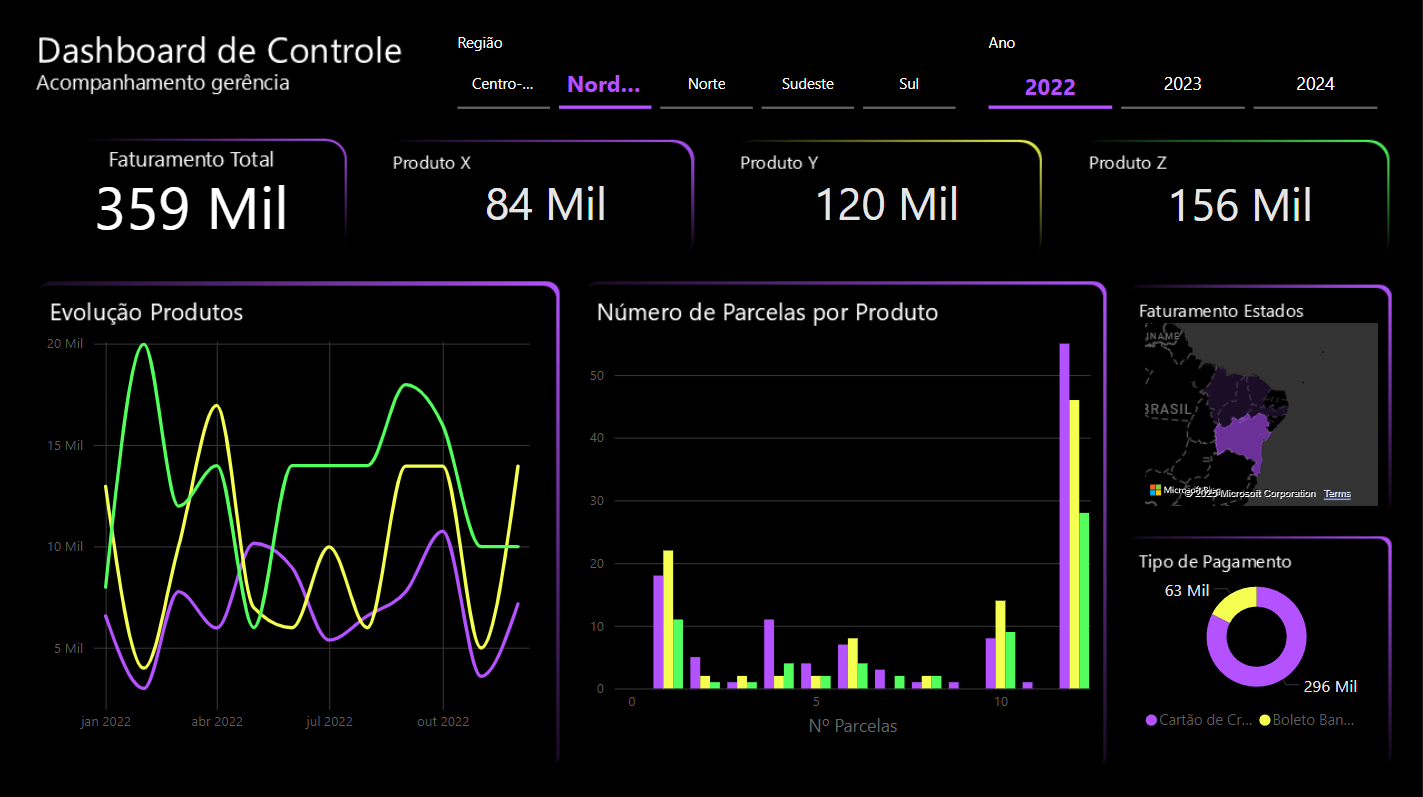Select the Centro- region slicer option
Image resolution: width=1423 pixels, height=797 pixels.
coord(503,85)
